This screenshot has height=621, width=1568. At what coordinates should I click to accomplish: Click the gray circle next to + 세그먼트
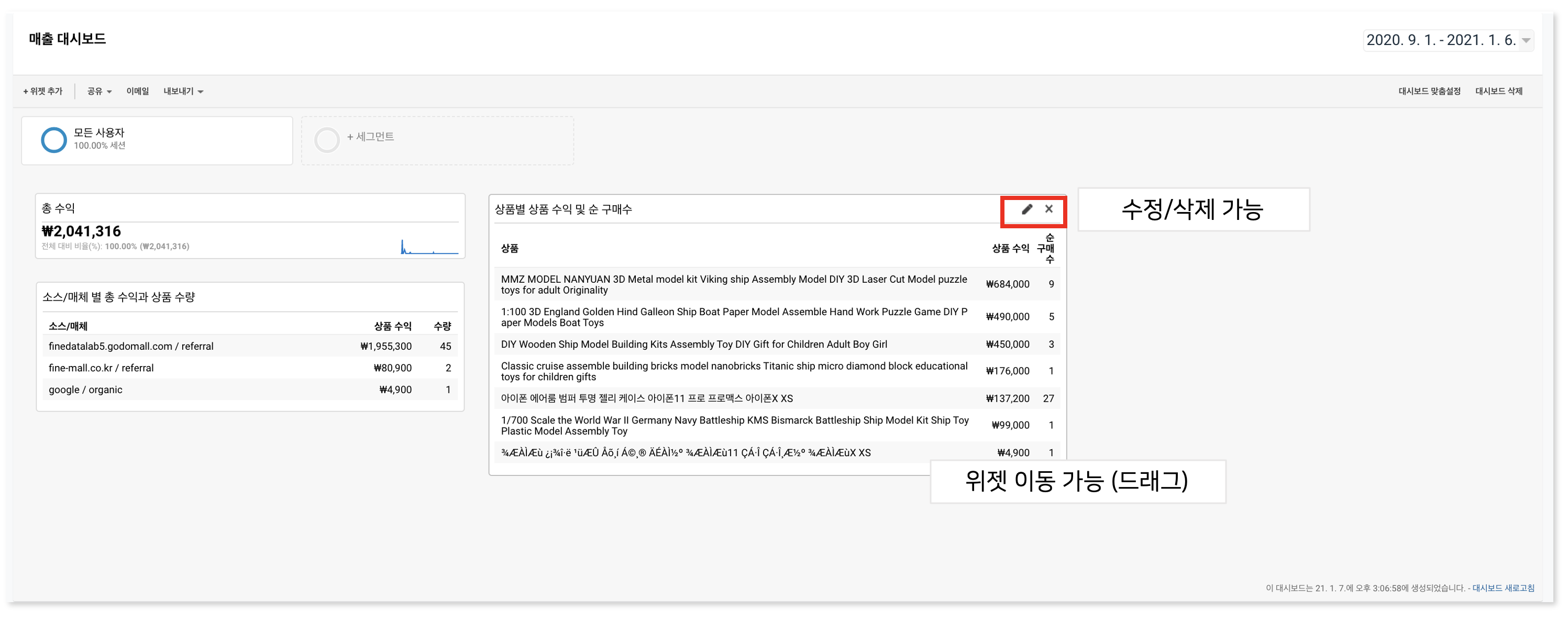click(x=327, y=139)
